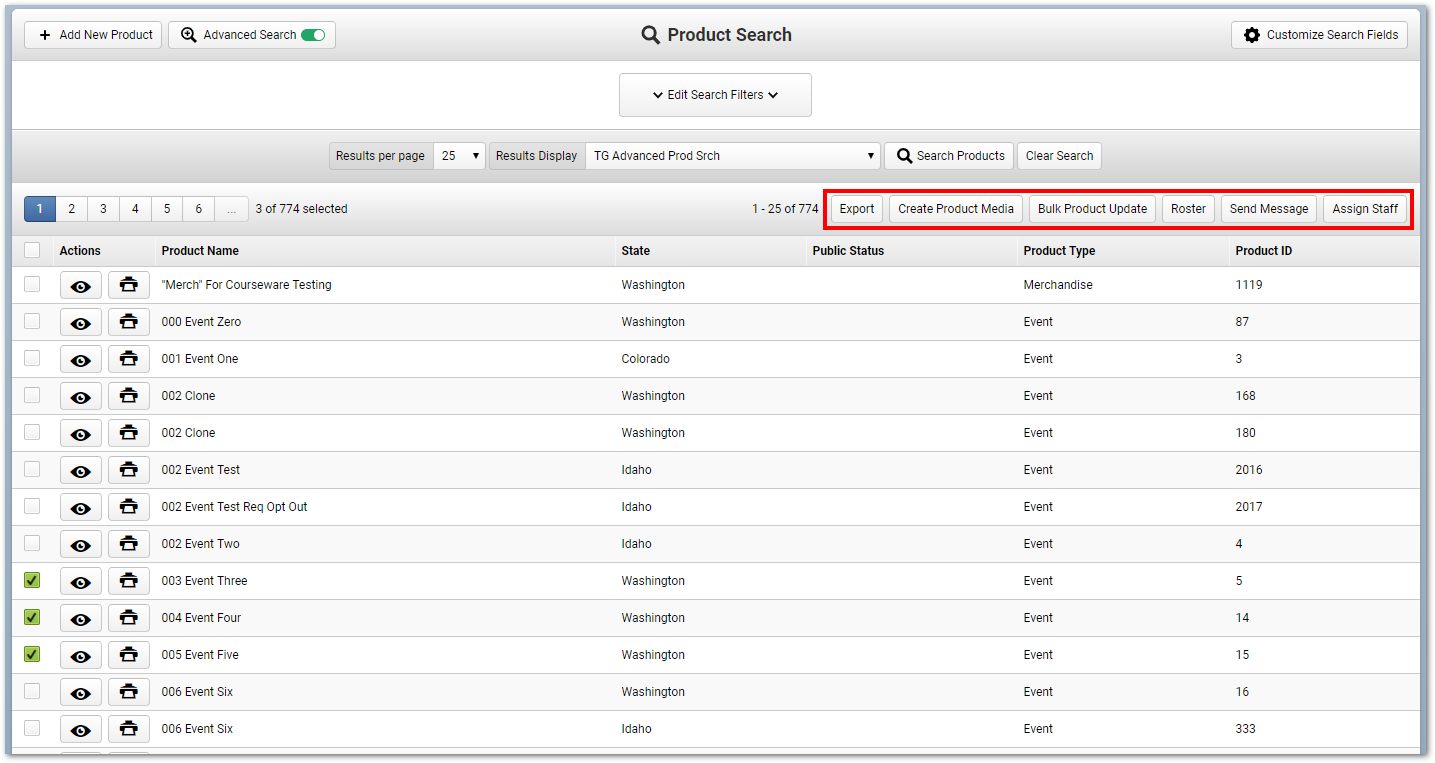Go to results page 2

coord(71,209)
